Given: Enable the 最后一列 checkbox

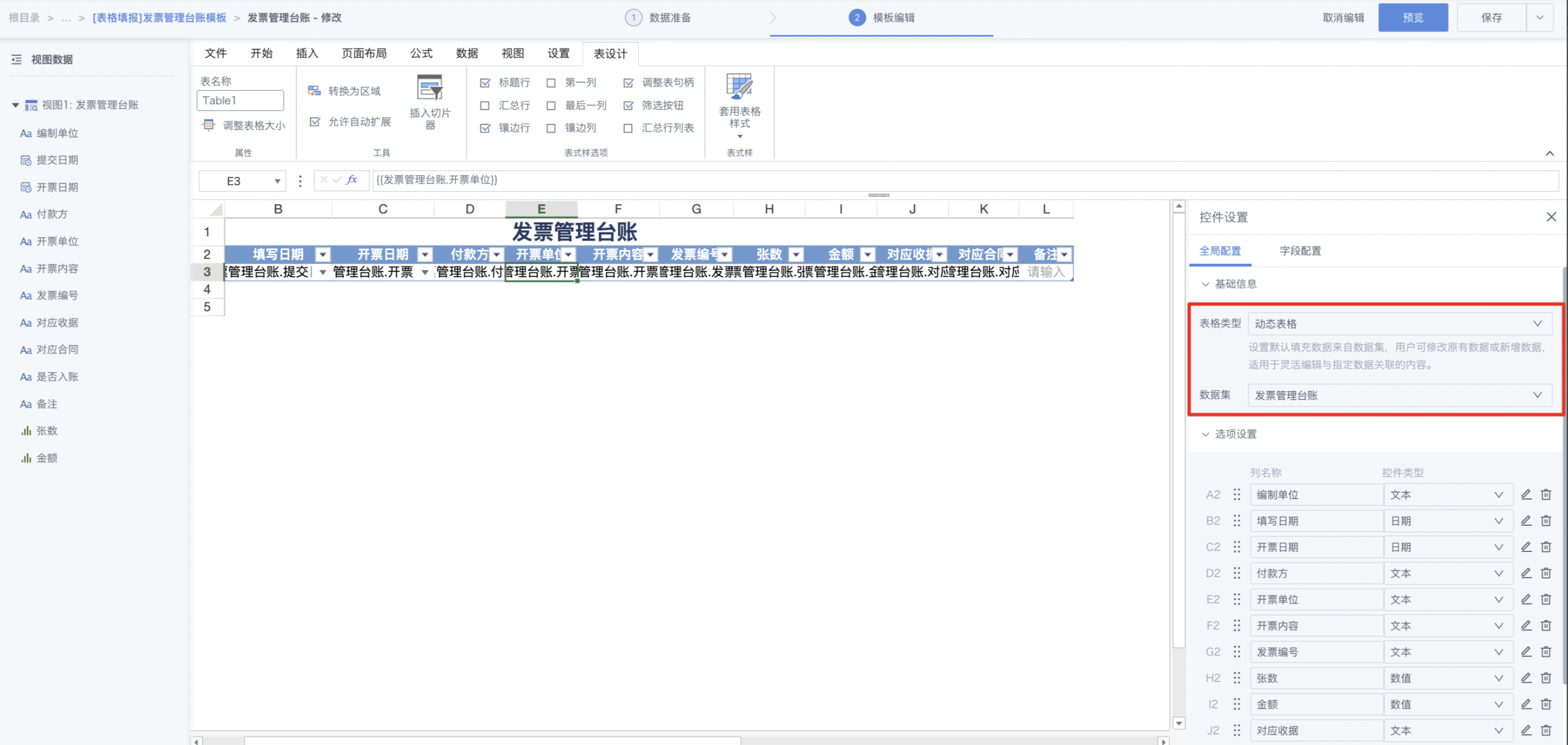Looking at the screenshot, I should [551, 105].
